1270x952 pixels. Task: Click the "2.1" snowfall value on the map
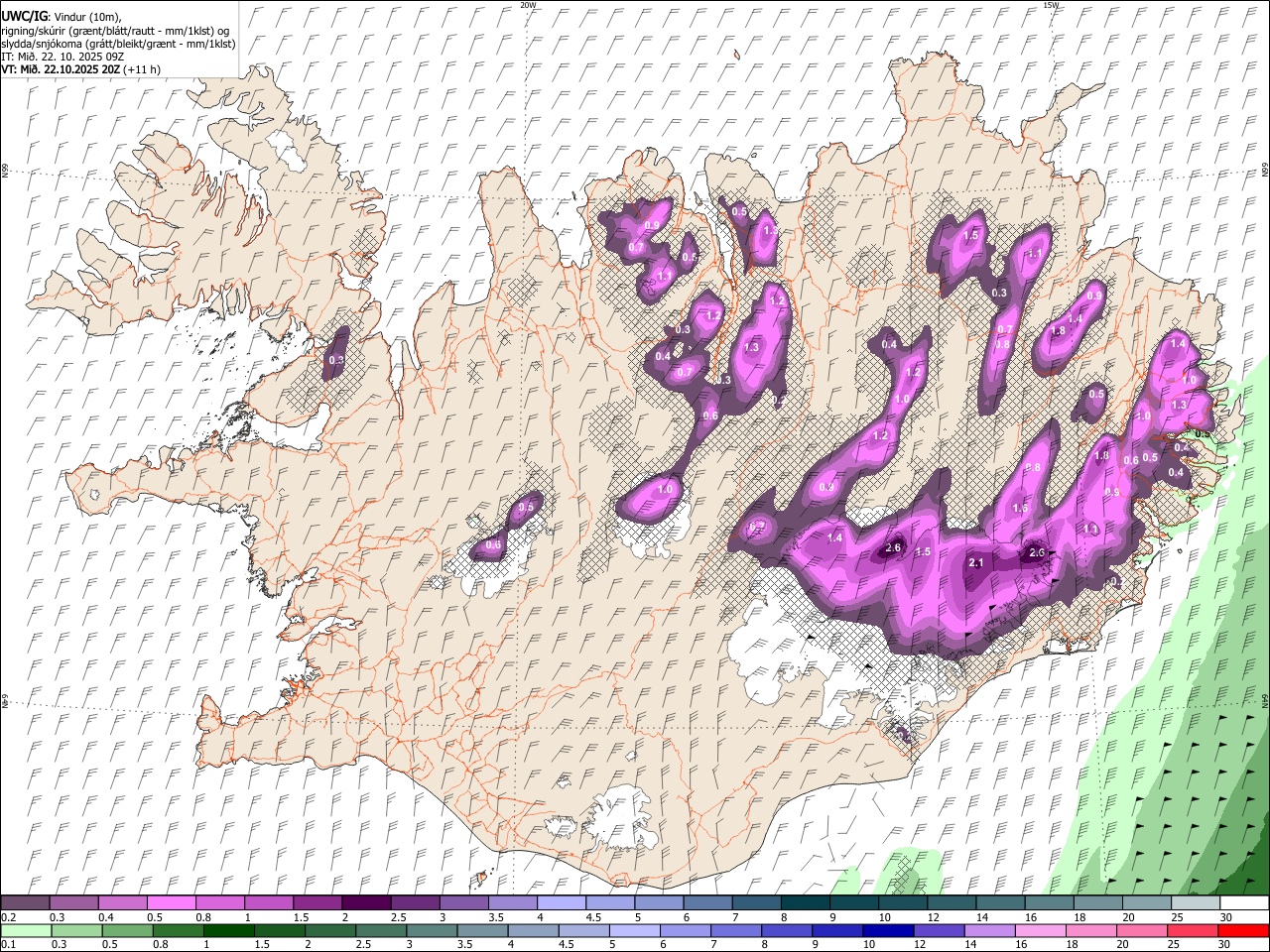[x=975, y=563]
